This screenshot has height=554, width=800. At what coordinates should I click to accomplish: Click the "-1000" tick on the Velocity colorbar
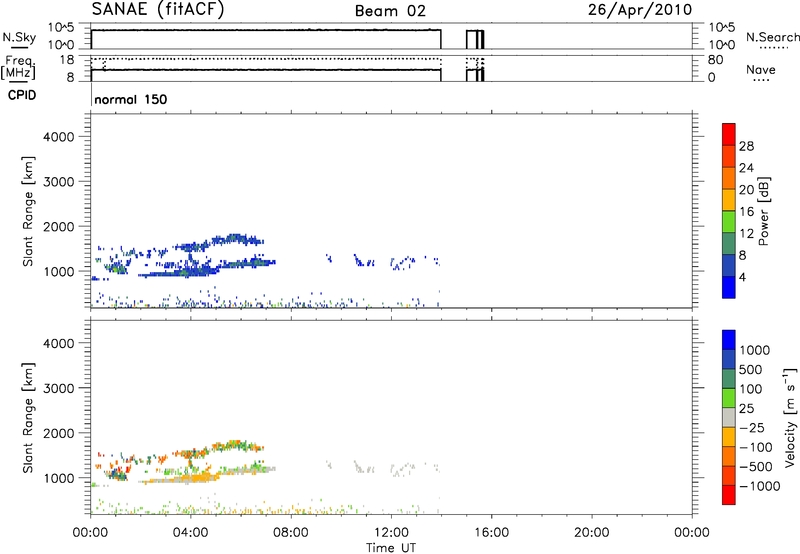click(x=760, y=486)
